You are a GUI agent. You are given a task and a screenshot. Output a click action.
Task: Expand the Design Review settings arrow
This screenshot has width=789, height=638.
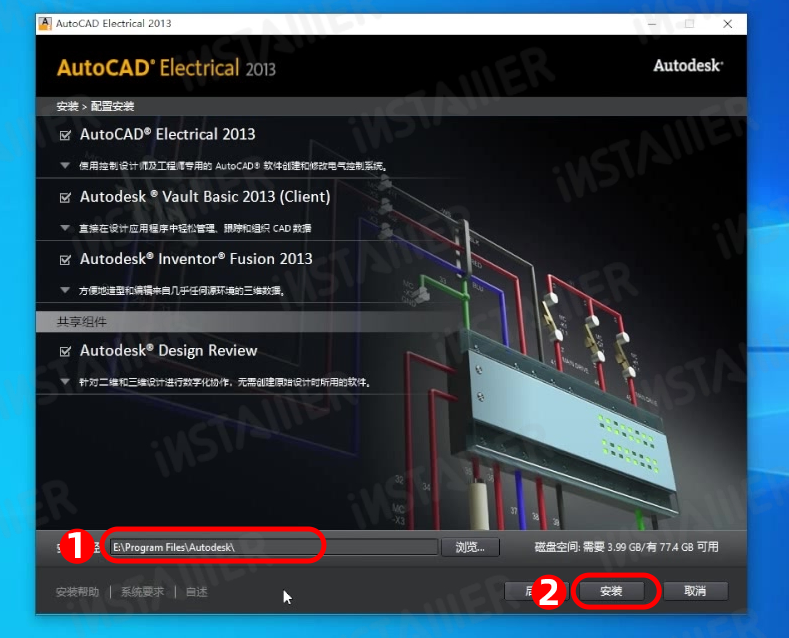click(65, 382)
